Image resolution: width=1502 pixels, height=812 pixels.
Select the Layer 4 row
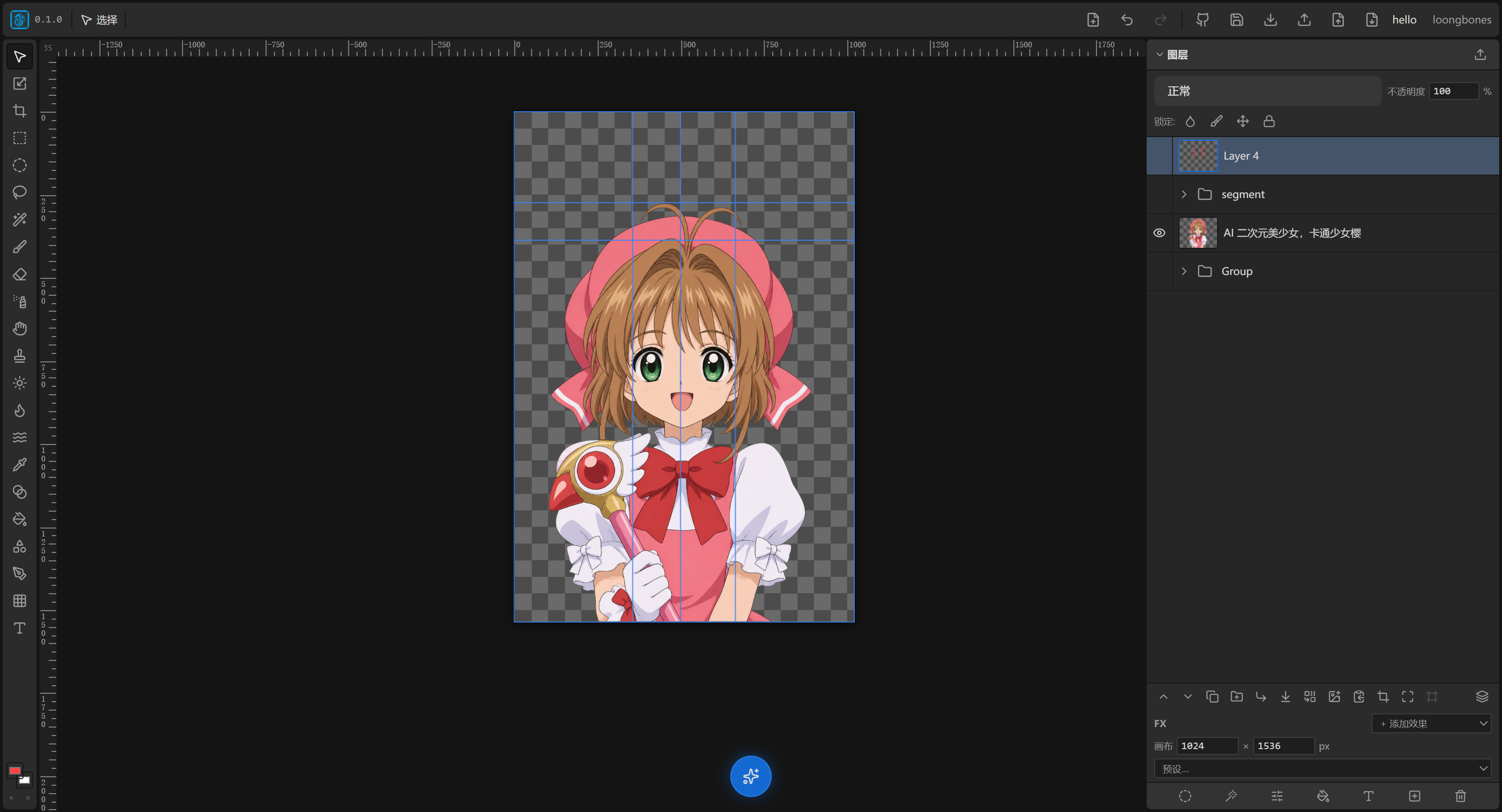coord(1322,156)
